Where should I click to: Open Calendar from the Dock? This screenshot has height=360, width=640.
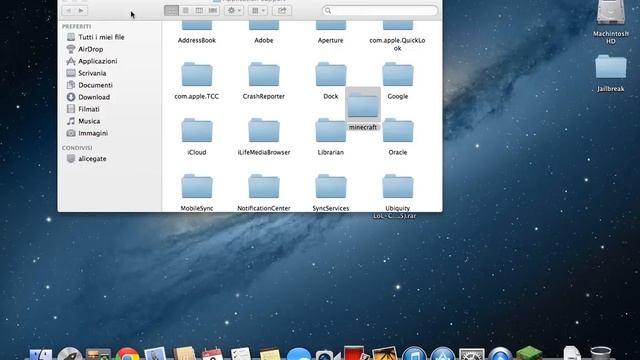coord(212,354)
